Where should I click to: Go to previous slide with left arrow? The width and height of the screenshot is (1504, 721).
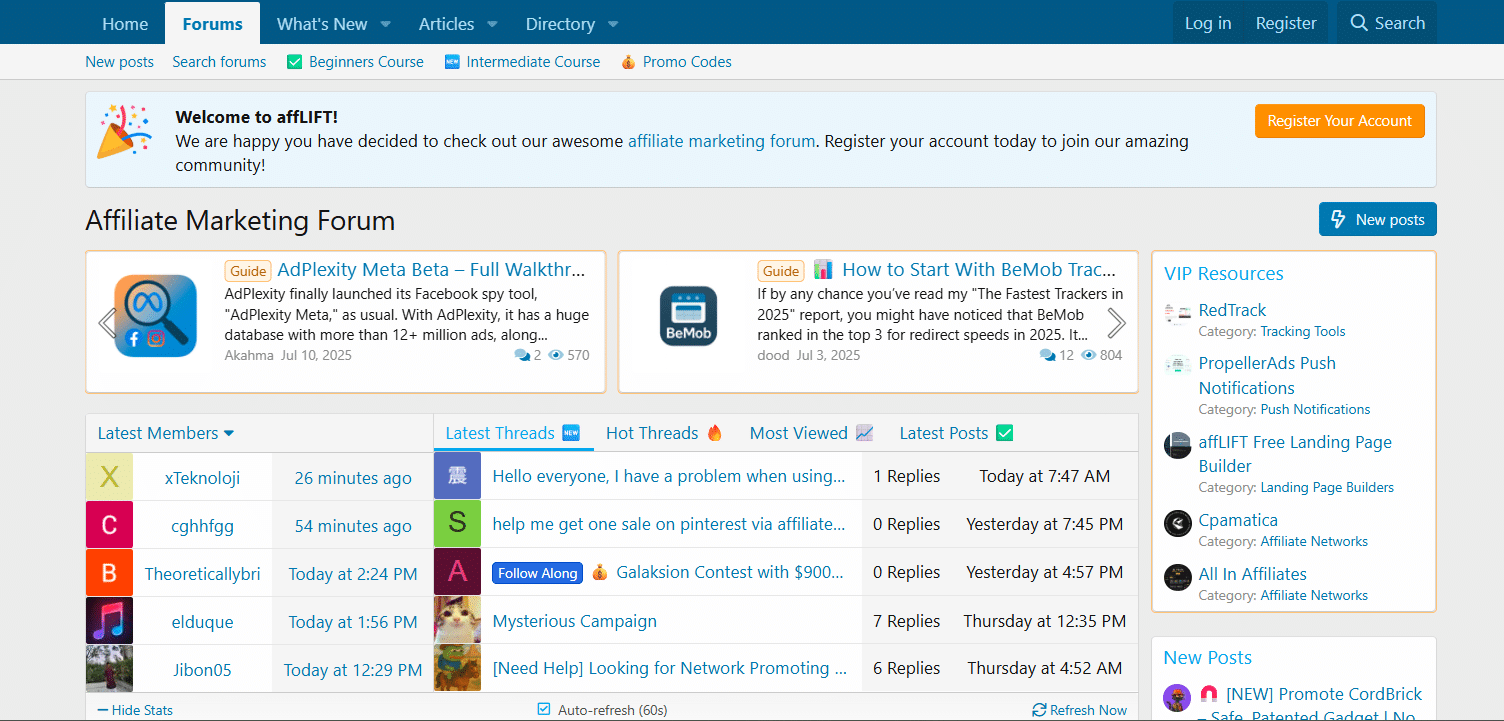[x=106, y=323]
